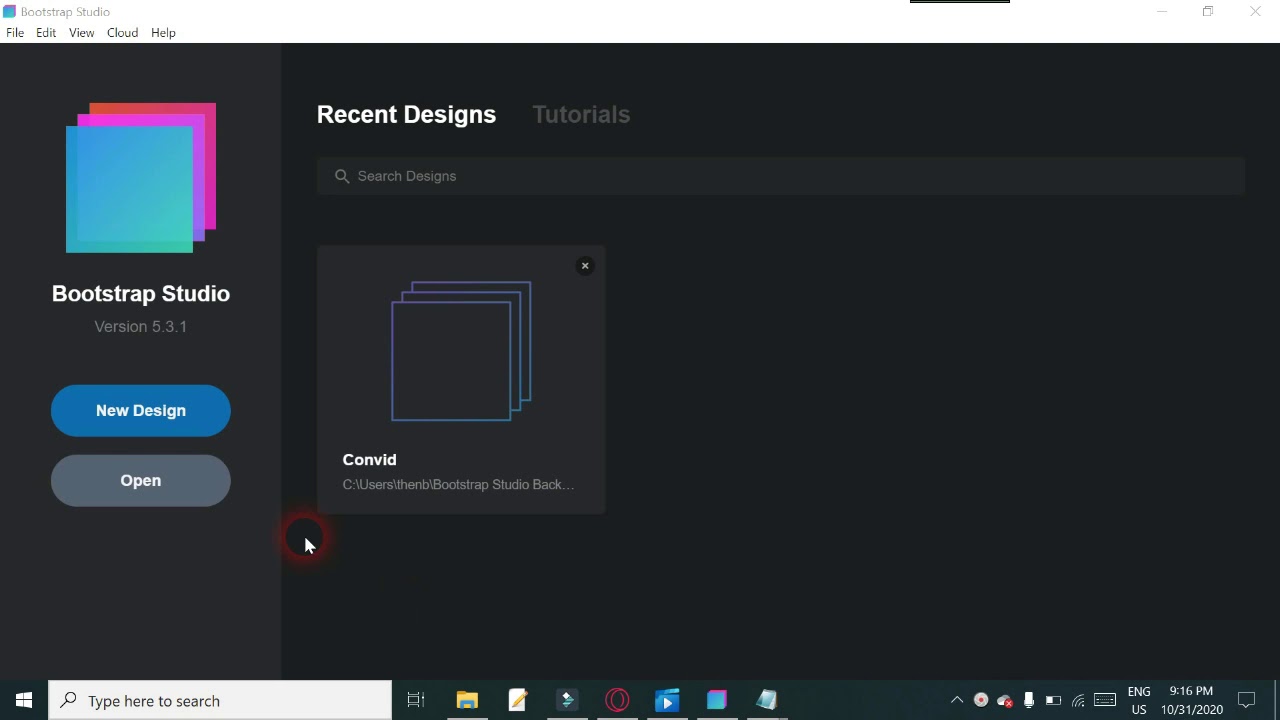Select the Recent Designs tab

[x=406, y=115]
